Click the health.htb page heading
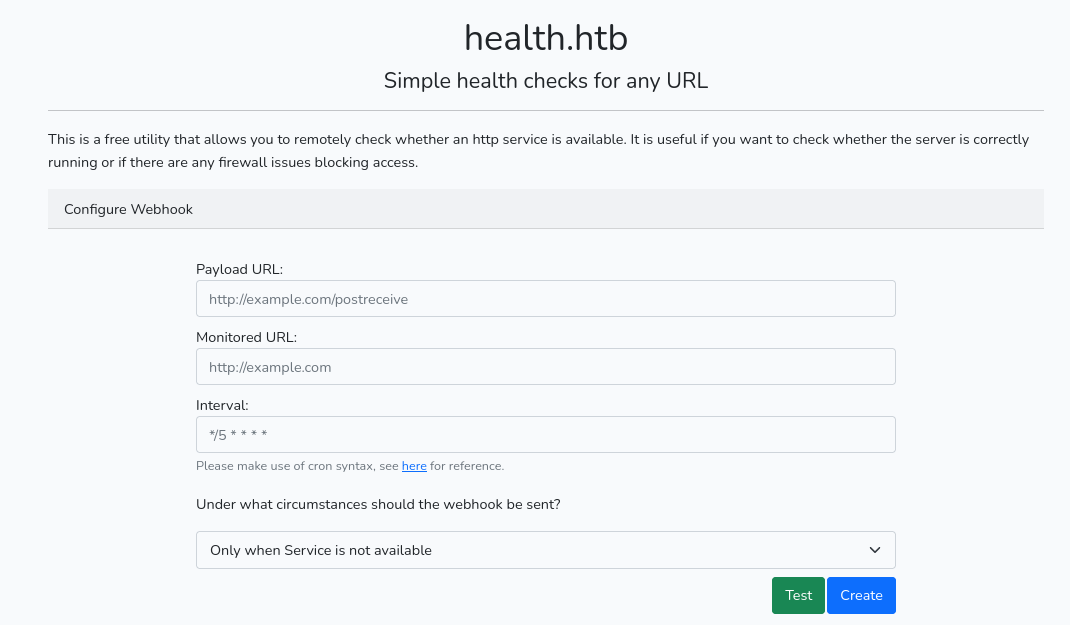The height and width of the screenshot is (625, 1070). point(545,38)
